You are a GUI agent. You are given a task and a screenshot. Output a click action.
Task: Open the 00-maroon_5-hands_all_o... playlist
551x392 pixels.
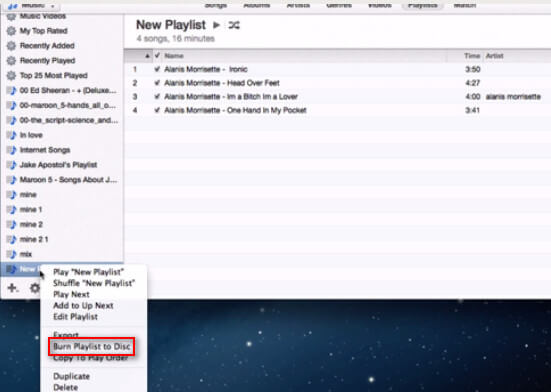coord(67,105)
